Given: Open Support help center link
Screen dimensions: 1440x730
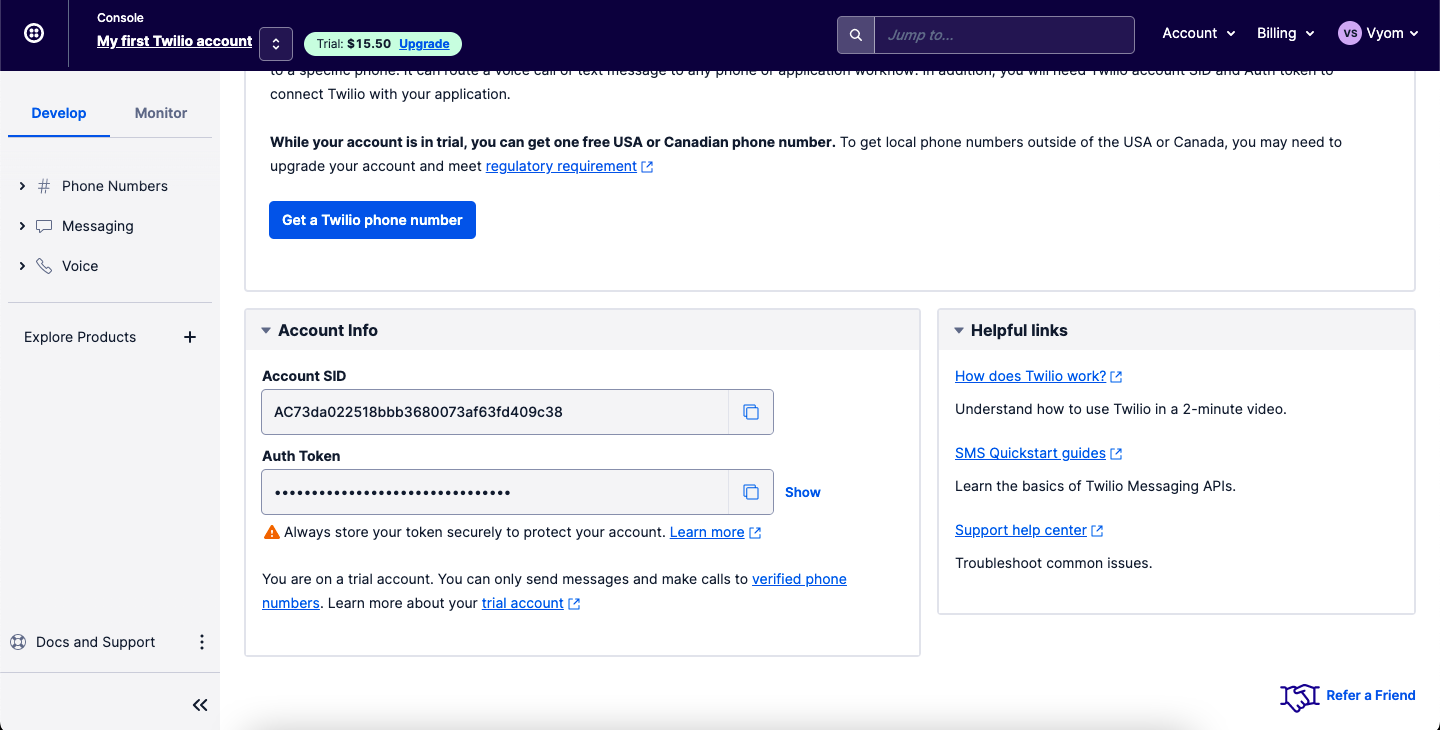Looking at the screenshot, I should click(1021, 530).
